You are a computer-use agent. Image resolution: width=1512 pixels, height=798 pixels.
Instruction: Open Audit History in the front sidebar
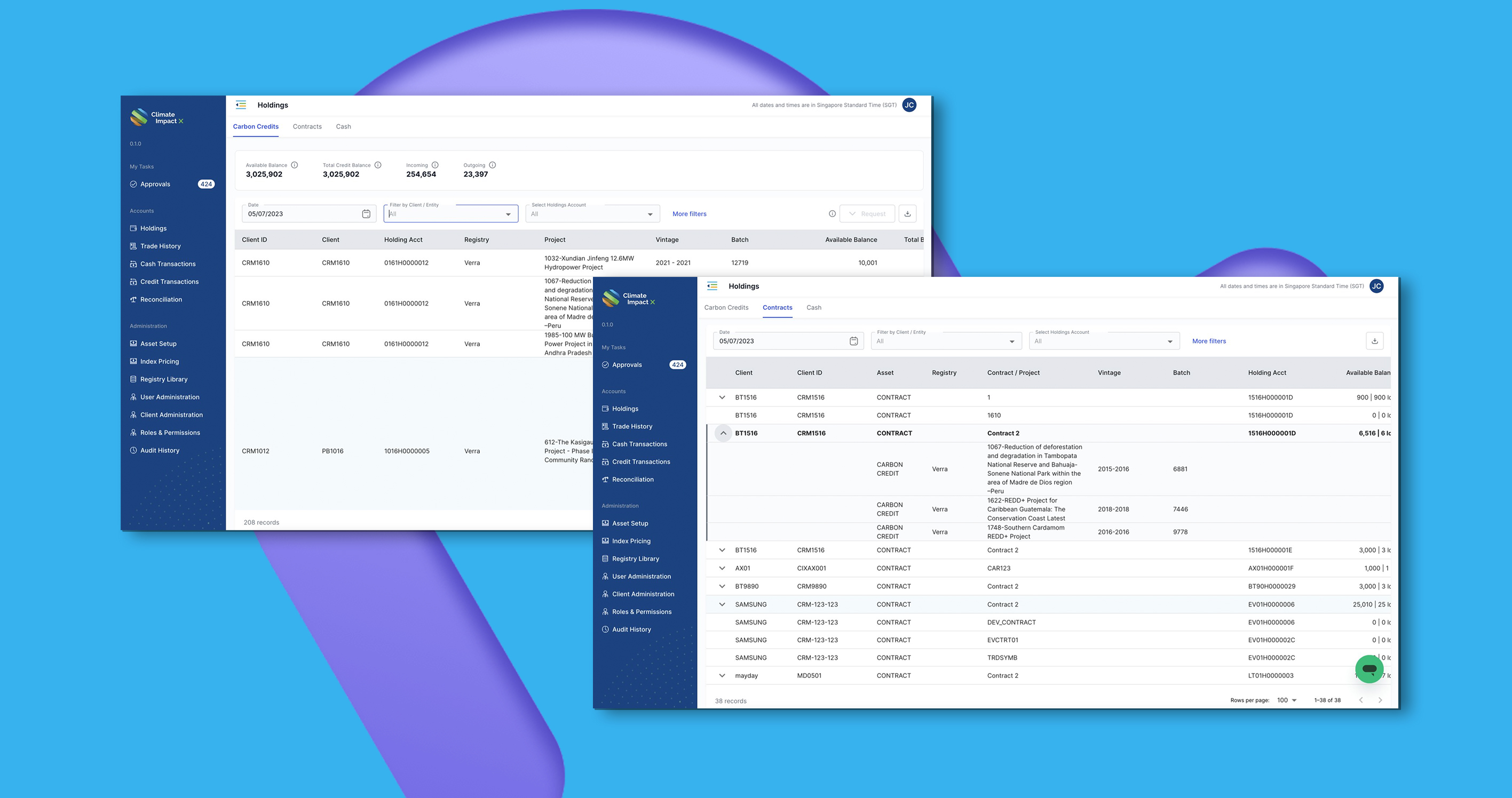631,629
